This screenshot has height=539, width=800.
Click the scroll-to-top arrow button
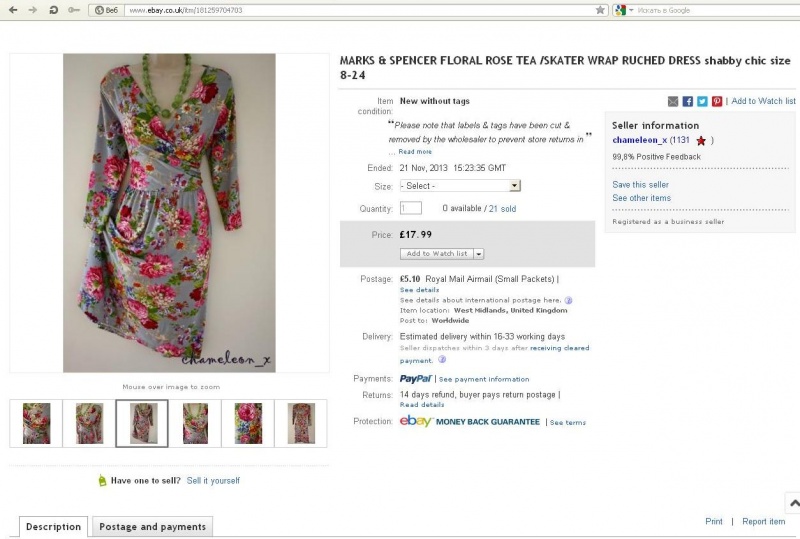coord(794,503)
